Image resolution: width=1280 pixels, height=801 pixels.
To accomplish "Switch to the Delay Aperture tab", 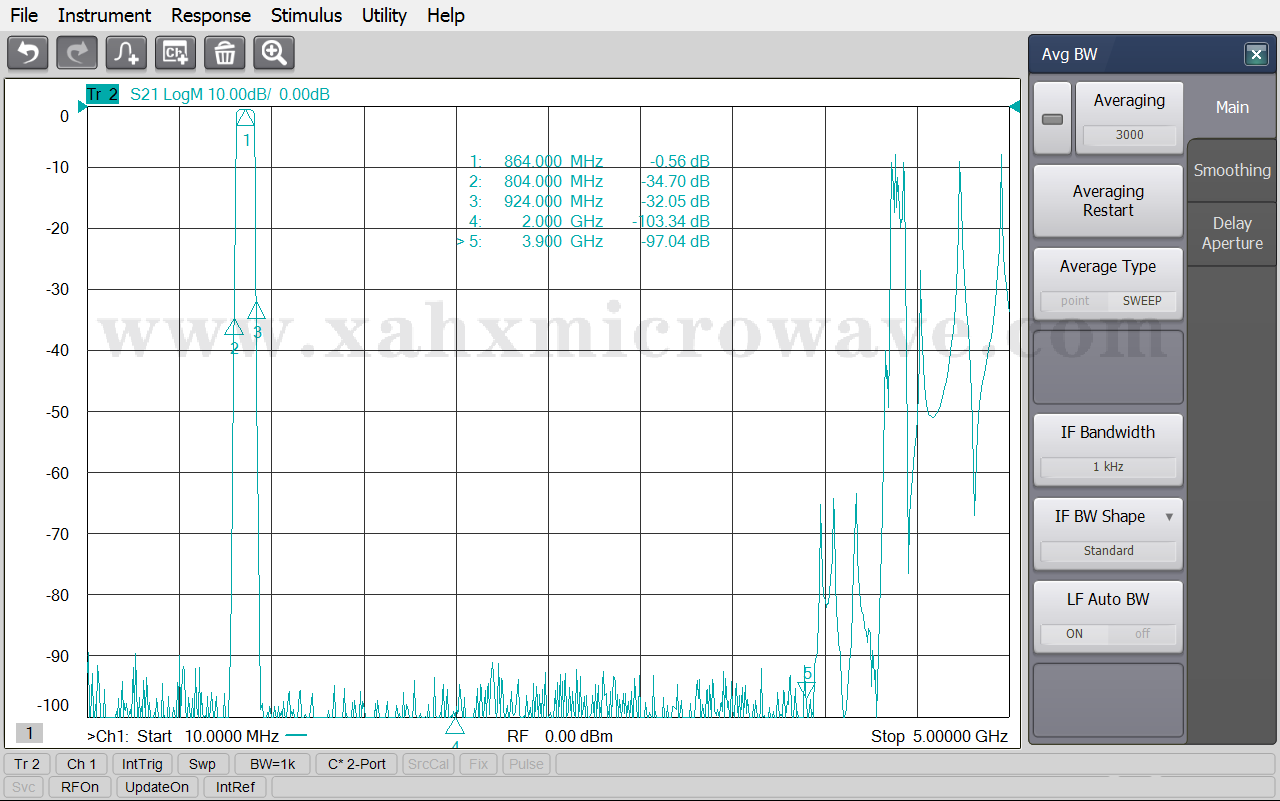I will (x=1232, y=233).
